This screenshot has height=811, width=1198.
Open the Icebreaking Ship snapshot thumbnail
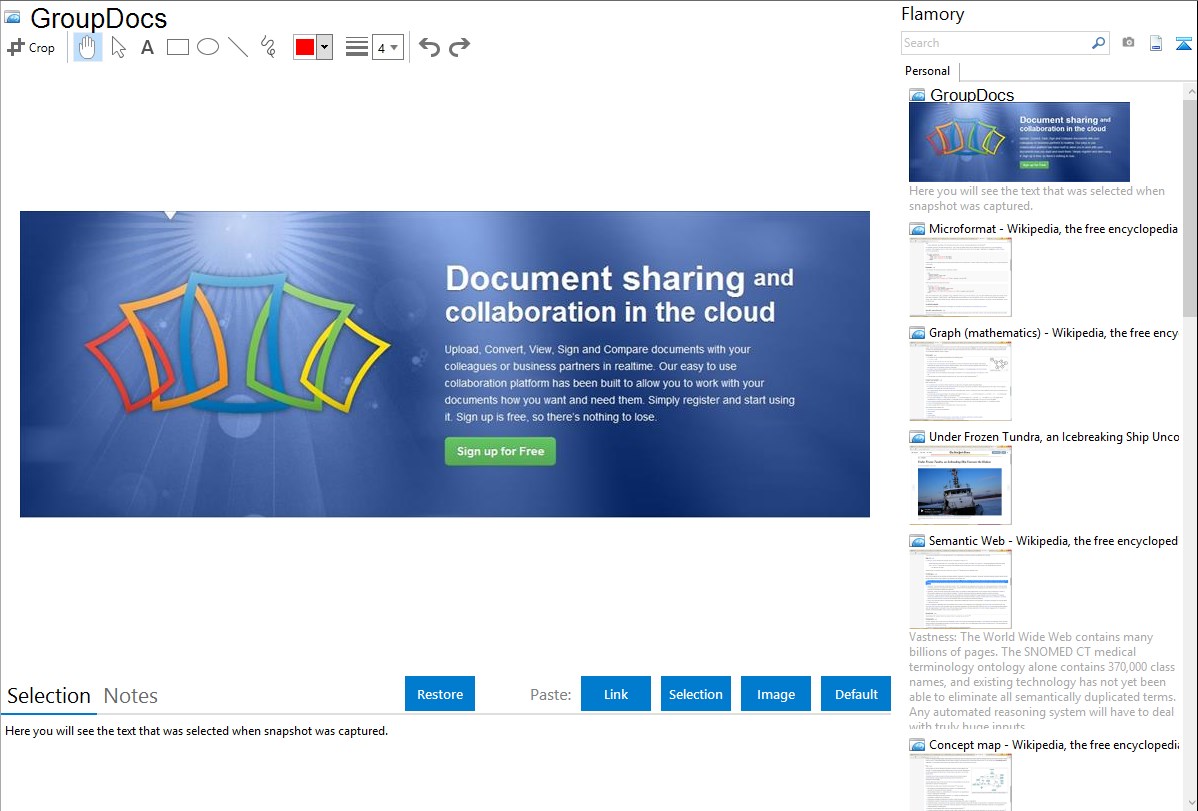pos(960,485)
